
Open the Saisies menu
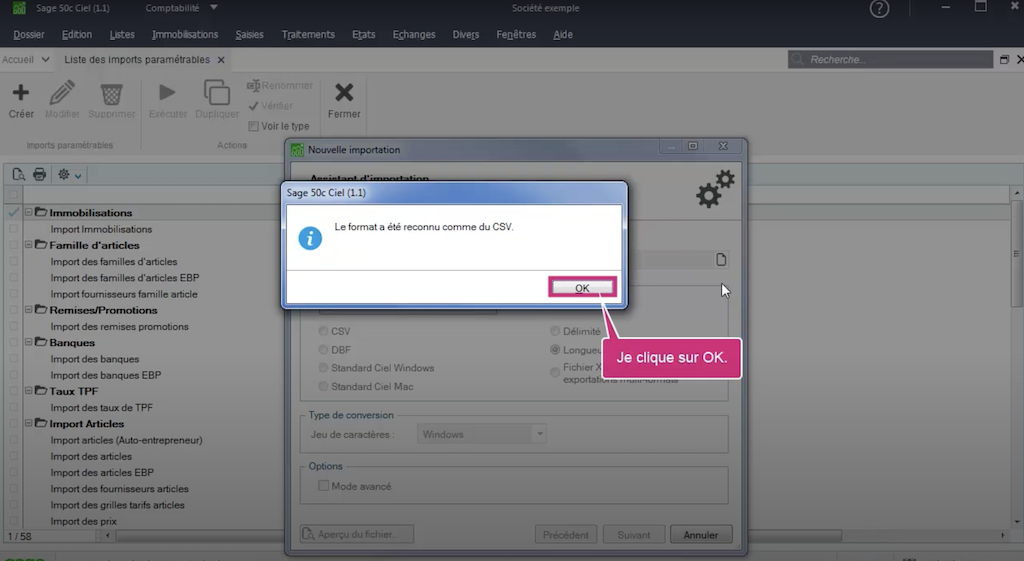(249, 35)
